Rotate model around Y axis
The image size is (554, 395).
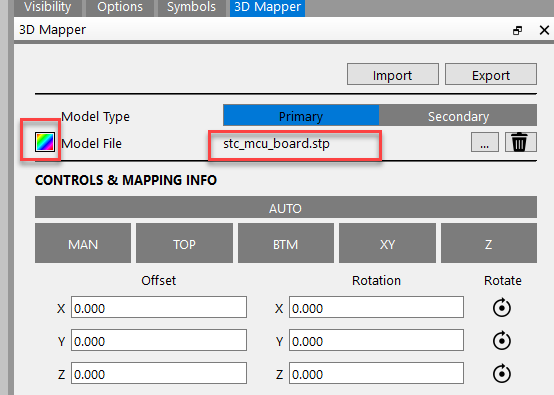pos(502,341)
